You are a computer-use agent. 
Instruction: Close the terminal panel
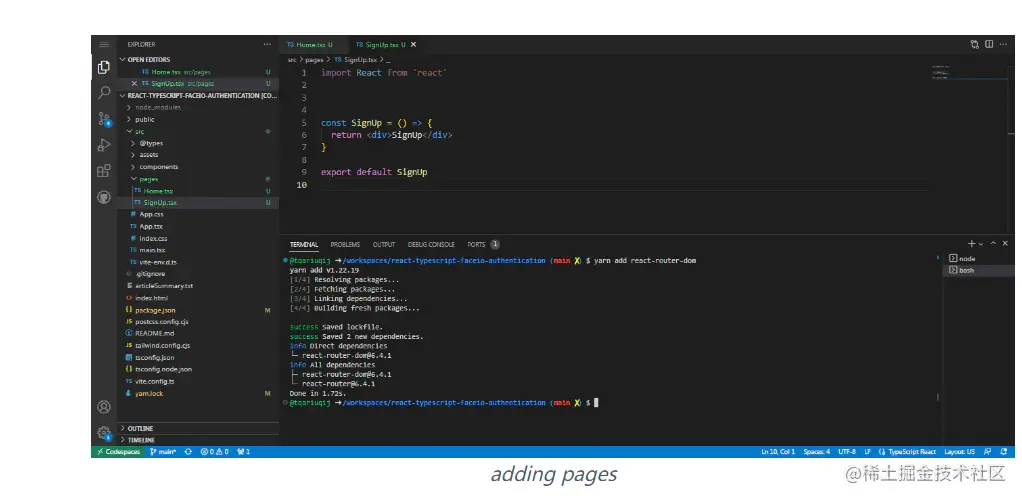coord(1005,244)
